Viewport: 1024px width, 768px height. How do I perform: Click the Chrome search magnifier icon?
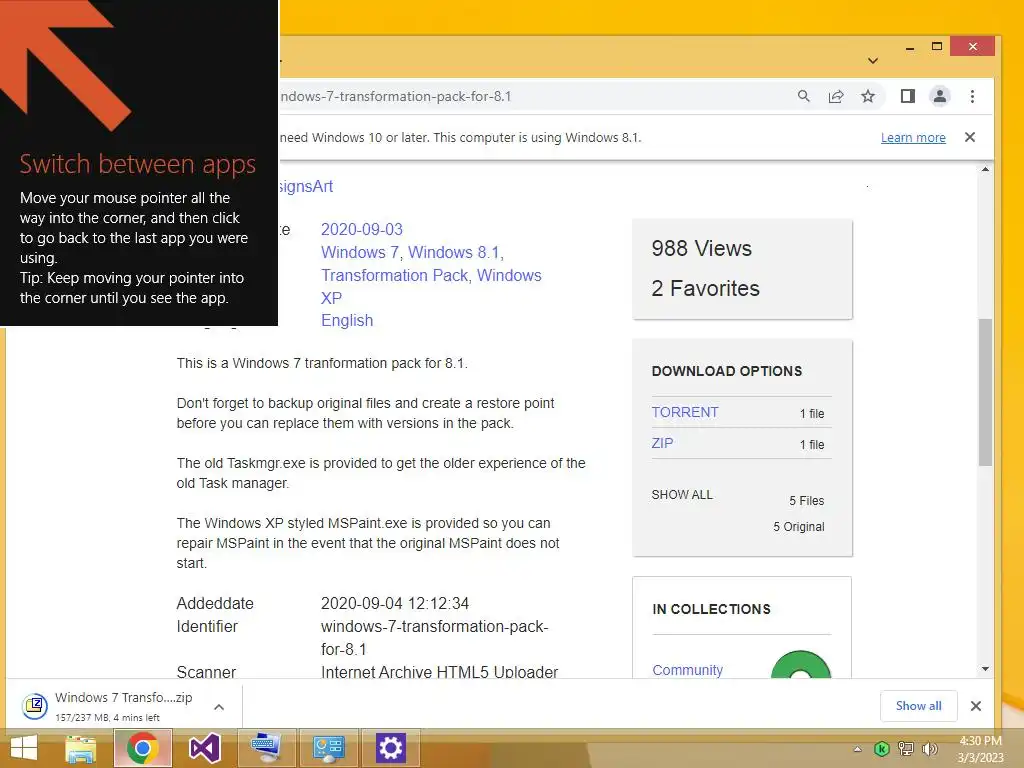[x=803, y=97]
